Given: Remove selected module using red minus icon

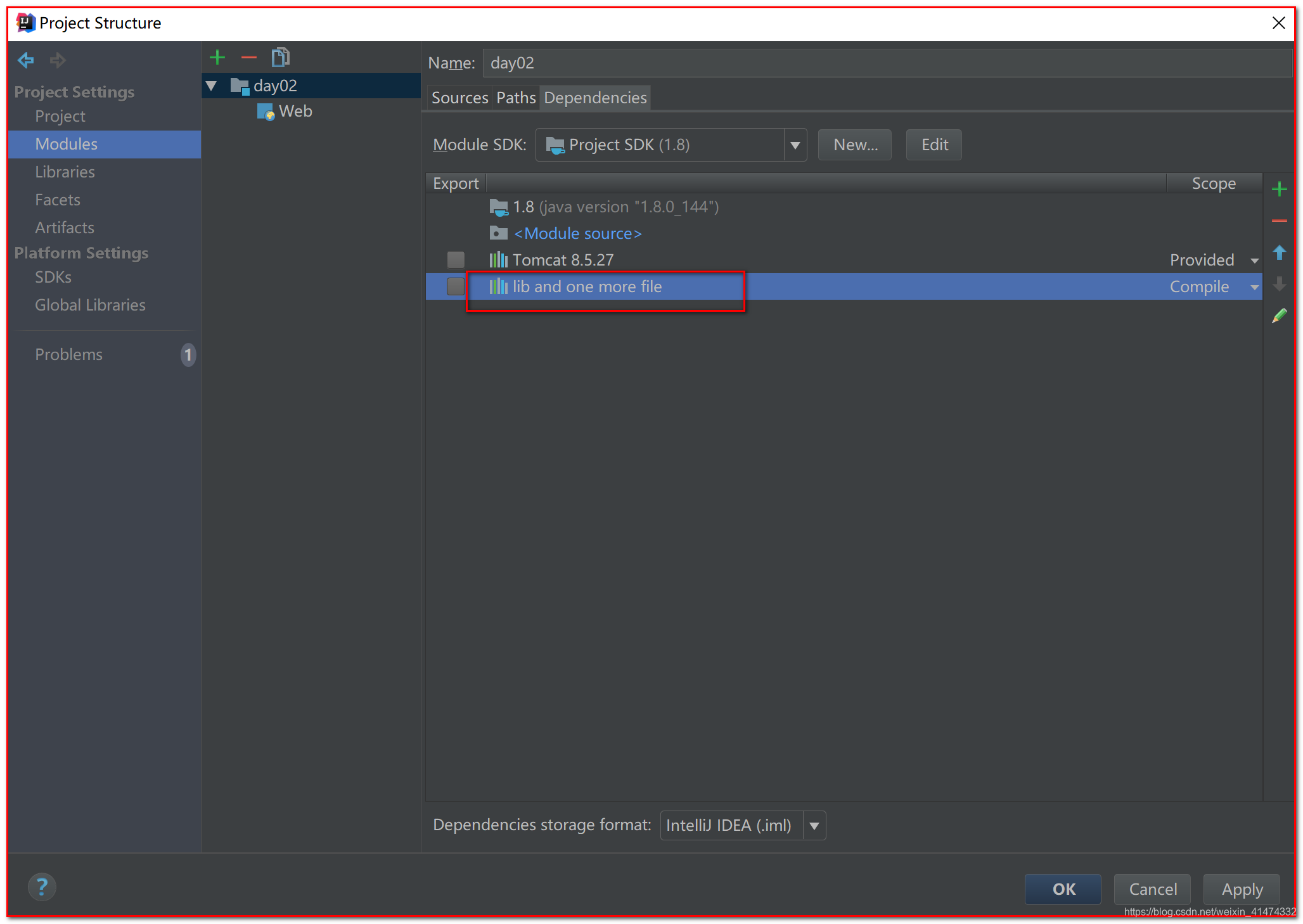Looking at the screenshot, I should tap(249, 57).
